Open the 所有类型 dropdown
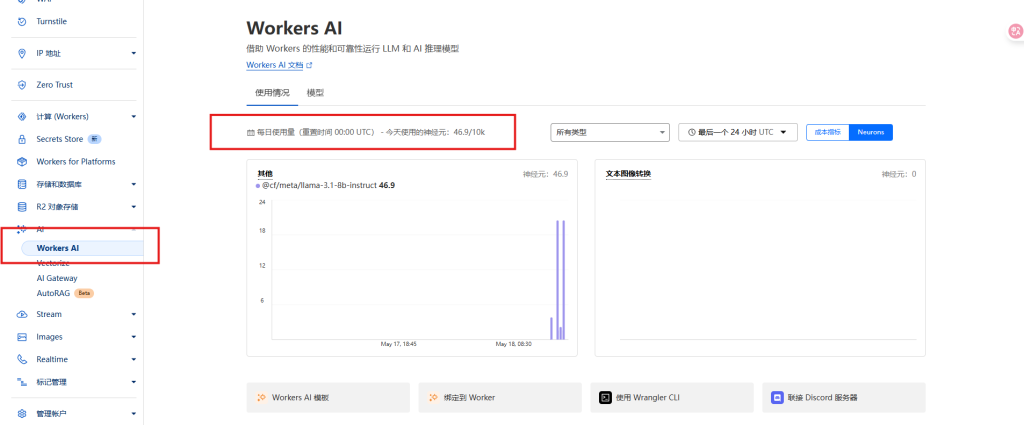Viewport: 1024px width, 425px height. [610, 132]
